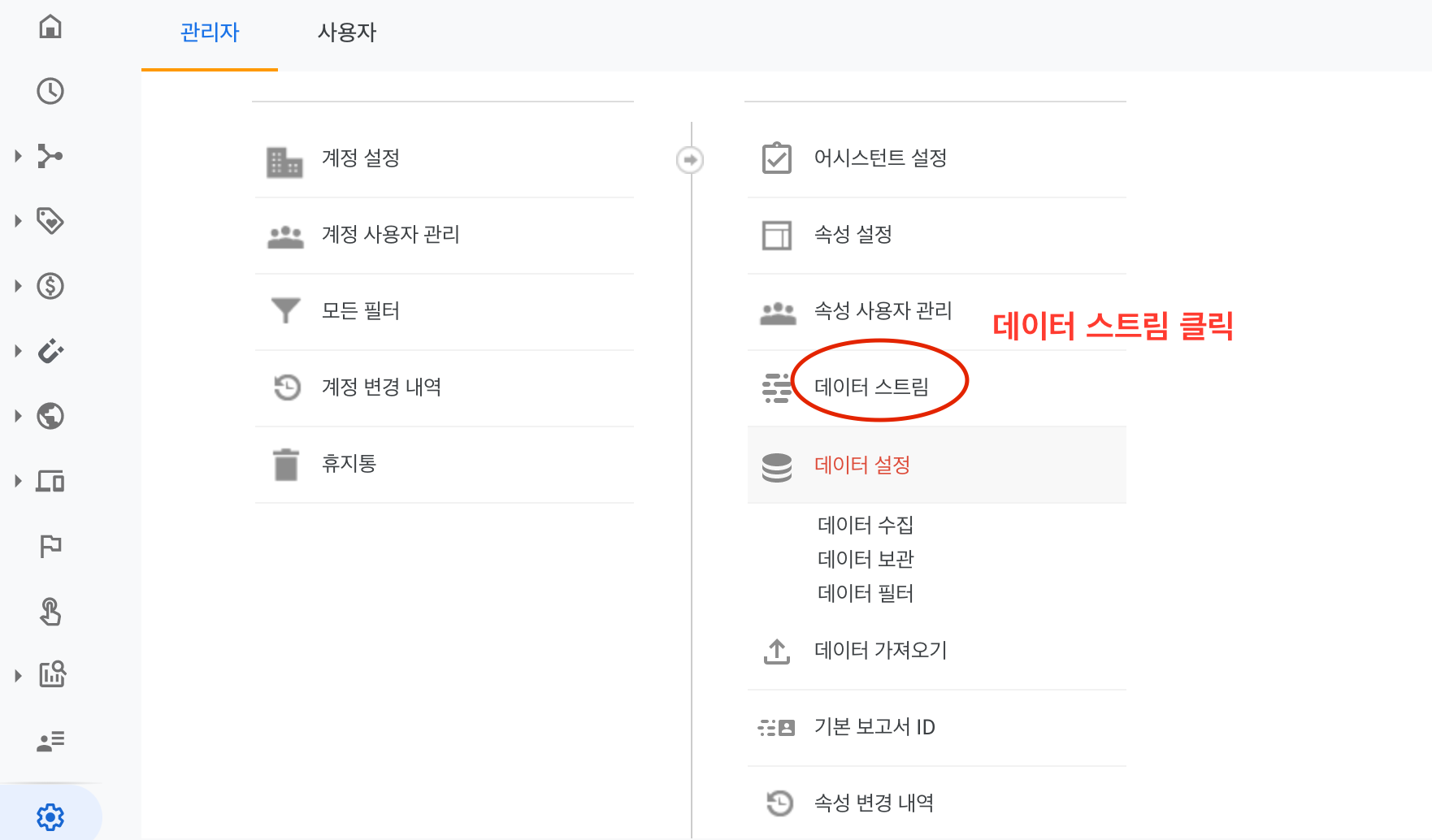This screenshot has height=840, width=1432.
Task: Open the Conversions flag icon
Action: point(50,546)
